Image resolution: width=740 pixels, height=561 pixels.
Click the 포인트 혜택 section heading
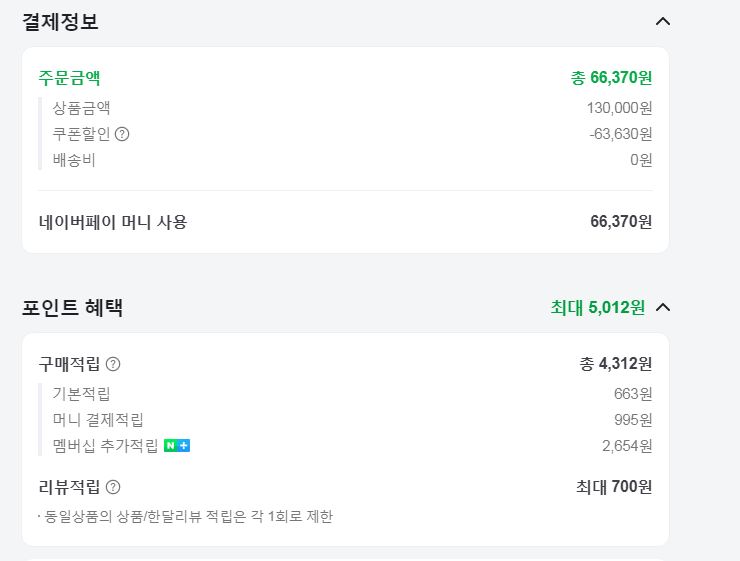point(72,307)
